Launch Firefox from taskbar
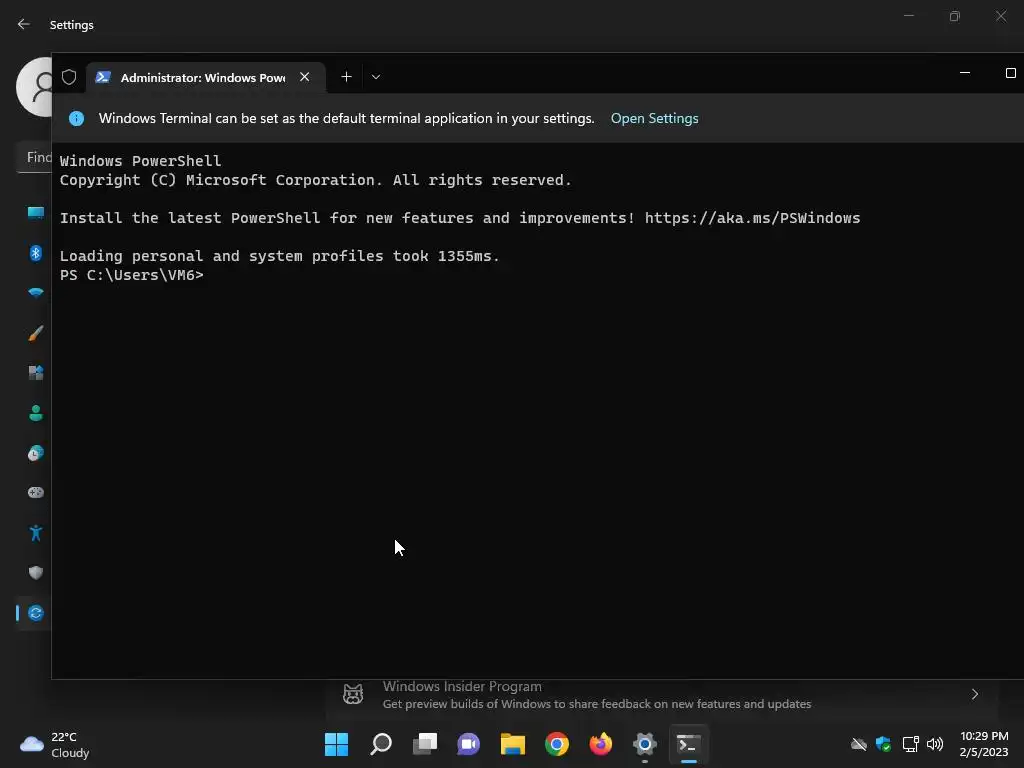 point(600,744)
